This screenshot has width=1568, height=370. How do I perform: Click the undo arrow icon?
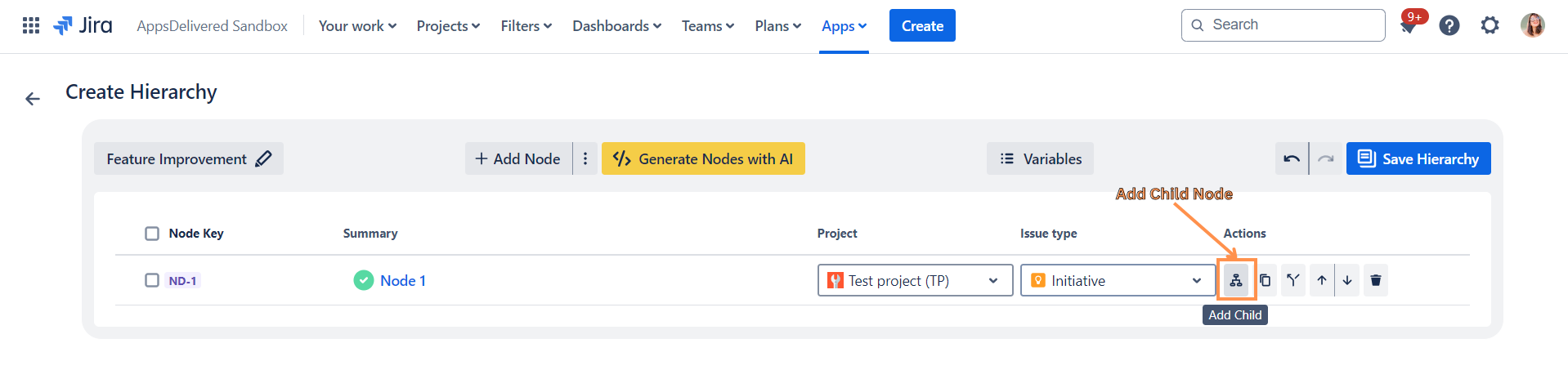click(x=1292, y=158)
